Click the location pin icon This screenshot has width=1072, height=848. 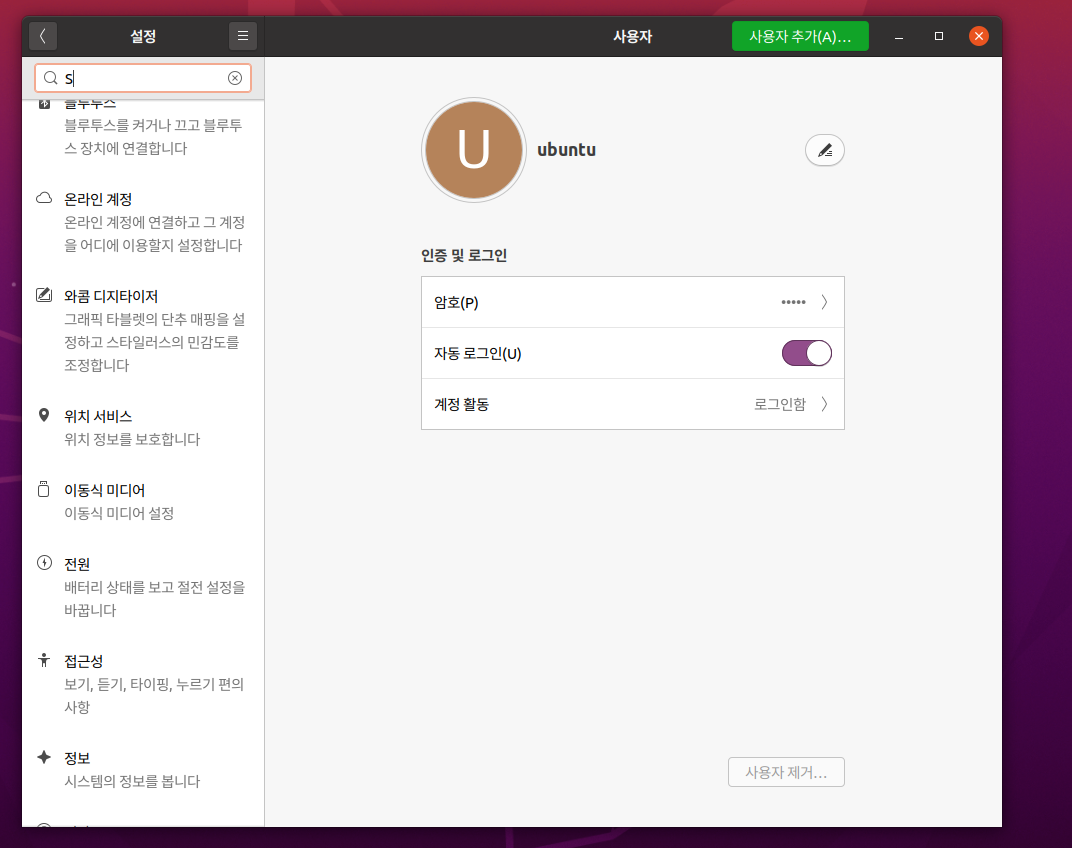[44, 415]
